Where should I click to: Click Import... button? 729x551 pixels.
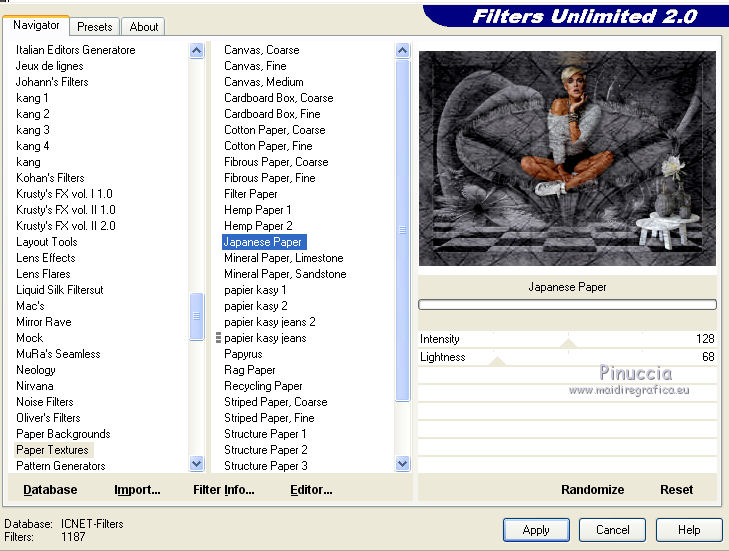click(x=137, y=490)
